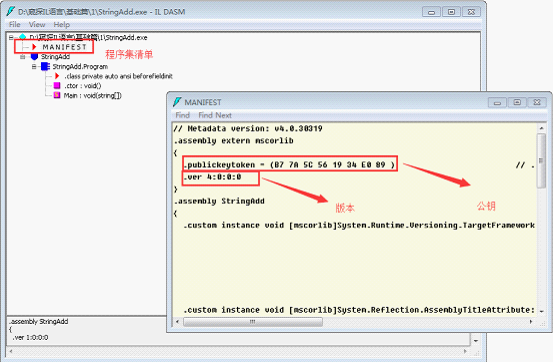Click the magenta static icon of Main method

point(57,95)
